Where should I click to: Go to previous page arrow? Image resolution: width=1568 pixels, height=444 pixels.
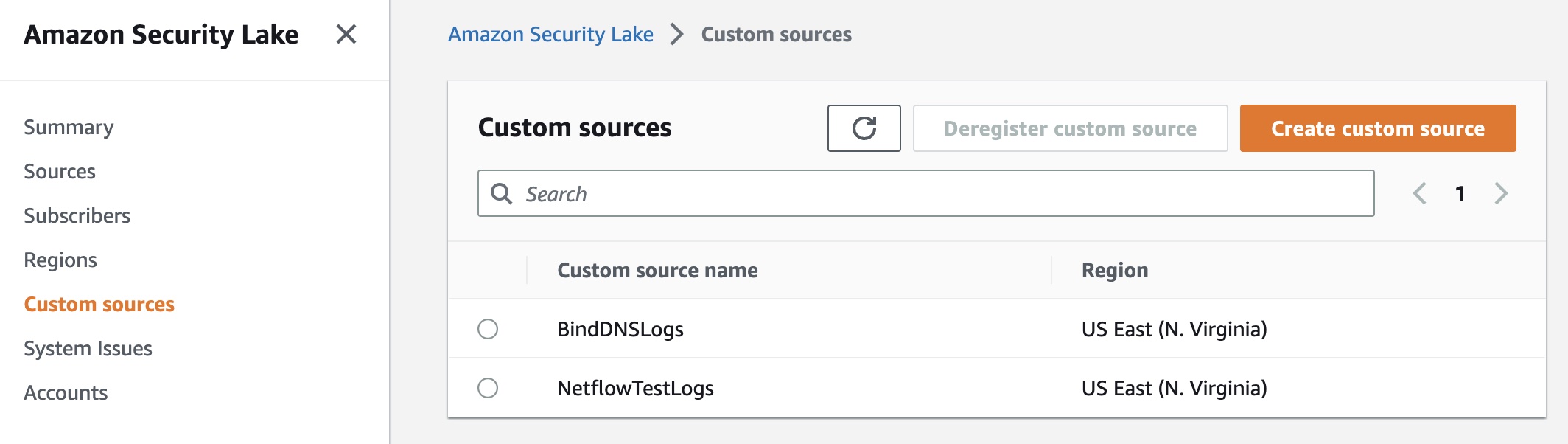pyautogui.click(x=1419, y=193)
